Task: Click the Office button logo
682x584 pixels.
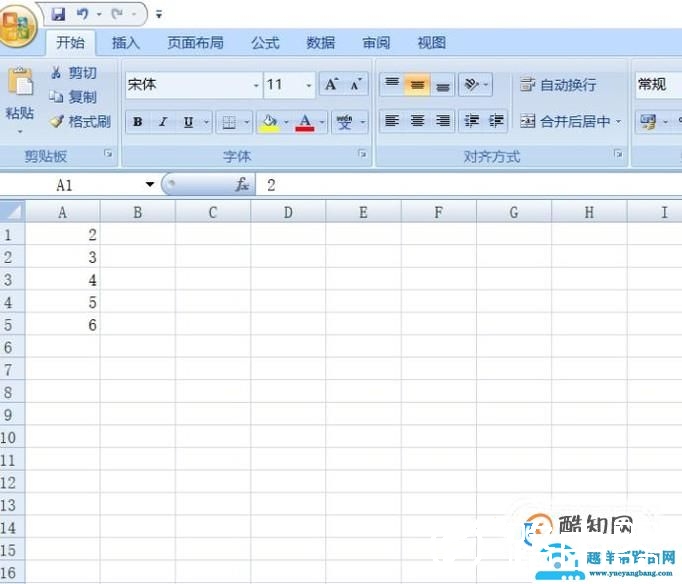Action: click(17, 26)
